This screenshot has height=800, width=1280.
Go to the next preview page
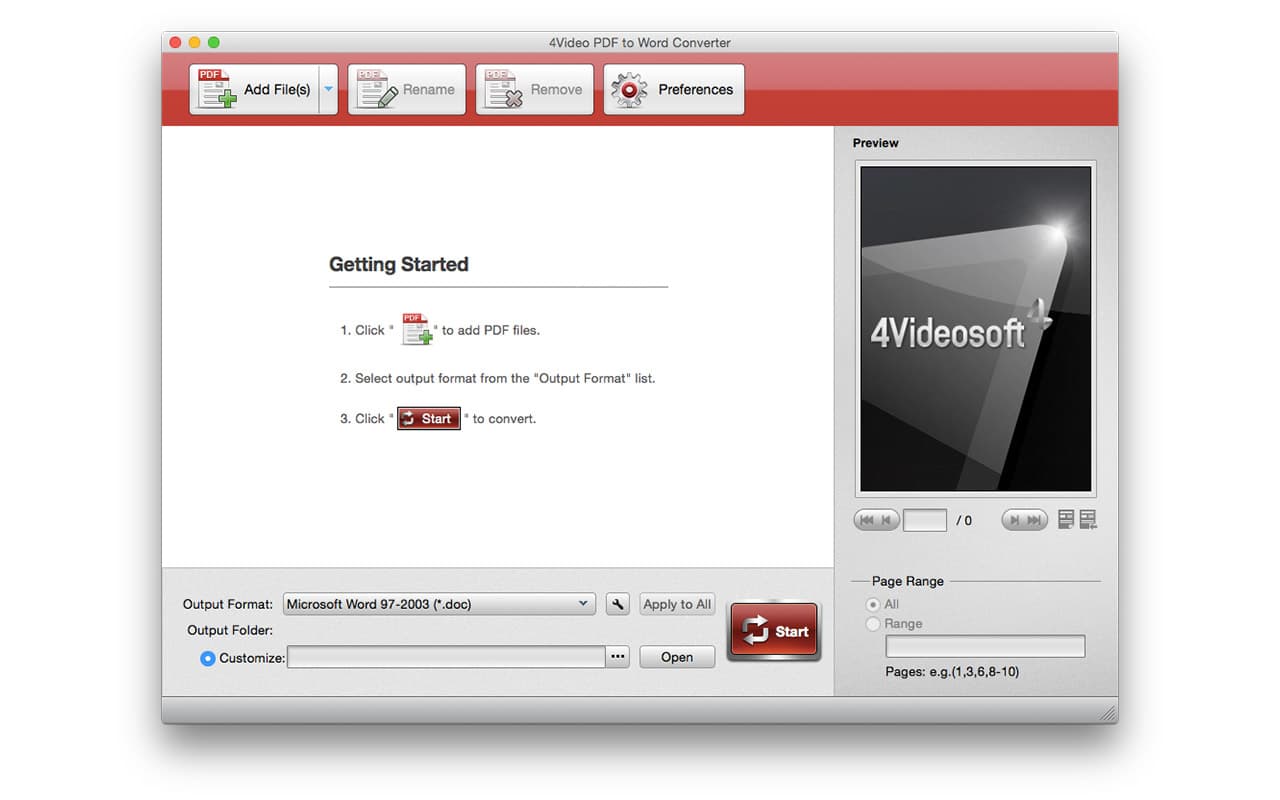click(x=1014, y=520)
